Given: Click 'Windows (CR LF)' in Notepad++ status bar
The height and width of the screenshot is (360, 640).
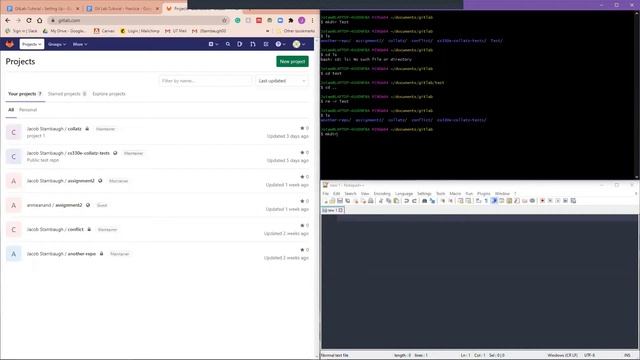Looking at the screenshot, I should coord(562,355).
